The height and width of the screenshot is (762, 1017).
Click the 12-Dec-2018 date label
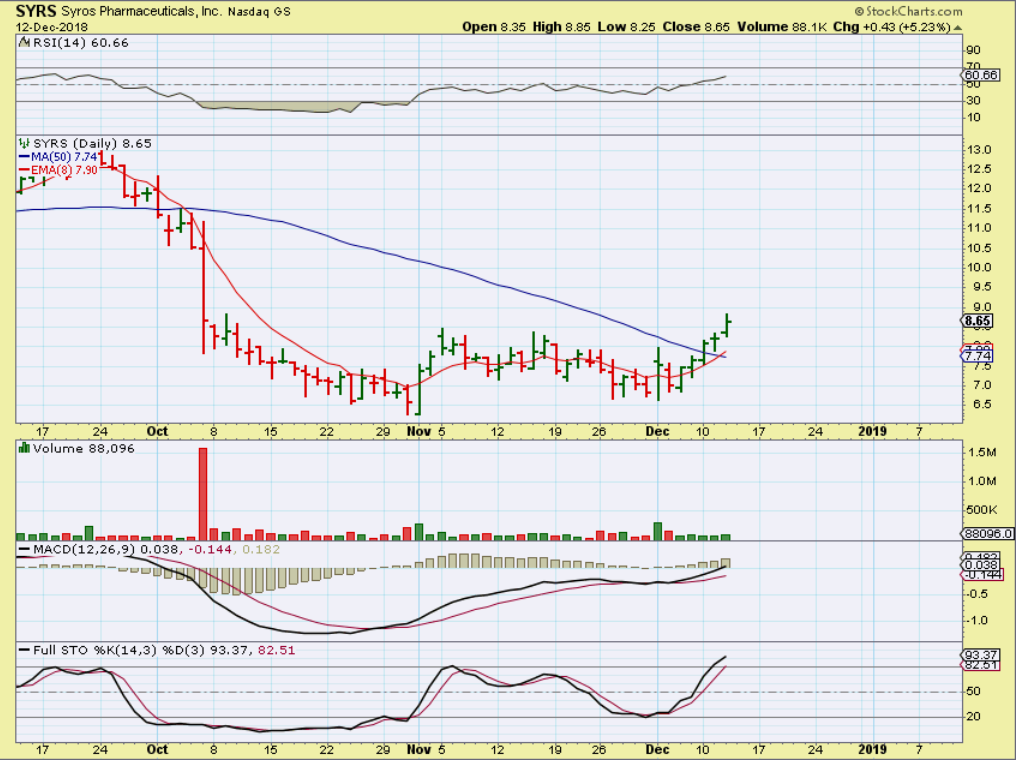(52, 27)
